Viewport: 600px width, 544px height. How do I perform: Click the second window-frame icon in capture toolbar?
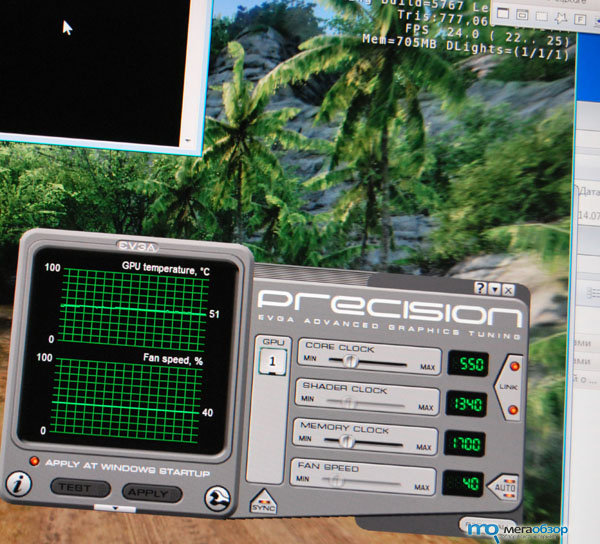[x=522, y=15]
